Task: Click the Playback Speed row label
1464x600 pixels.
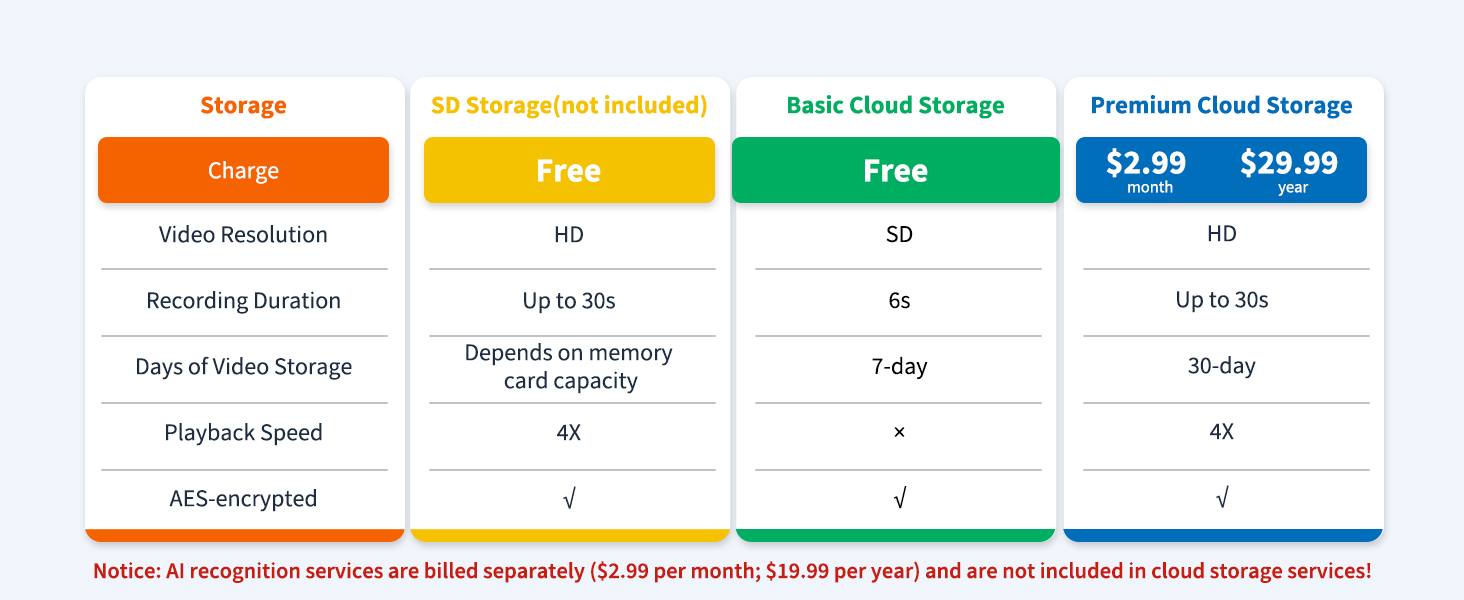Action: pyautogui.click(x=243, y=432)
